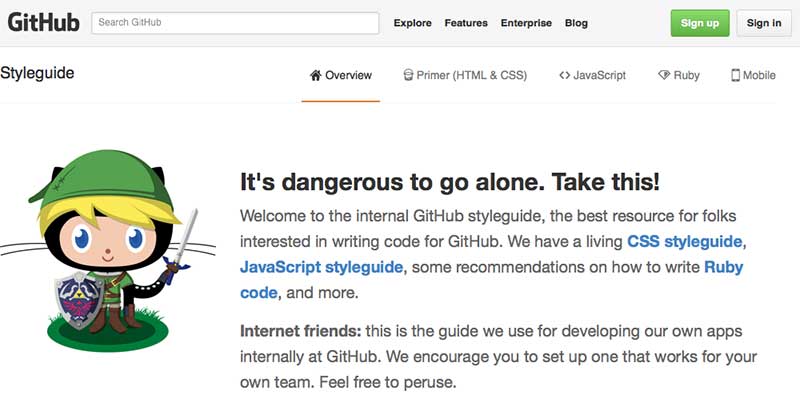Click the Primer database icon
Image resolution: width=800 pixels, height=400 pixels.
point(408,76)
